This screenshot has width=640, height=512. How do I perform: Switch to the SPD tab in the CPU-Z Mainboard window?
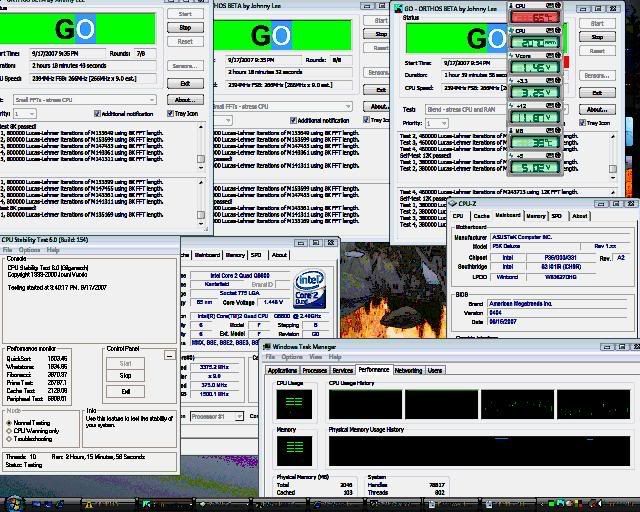[x=556, y=216]
